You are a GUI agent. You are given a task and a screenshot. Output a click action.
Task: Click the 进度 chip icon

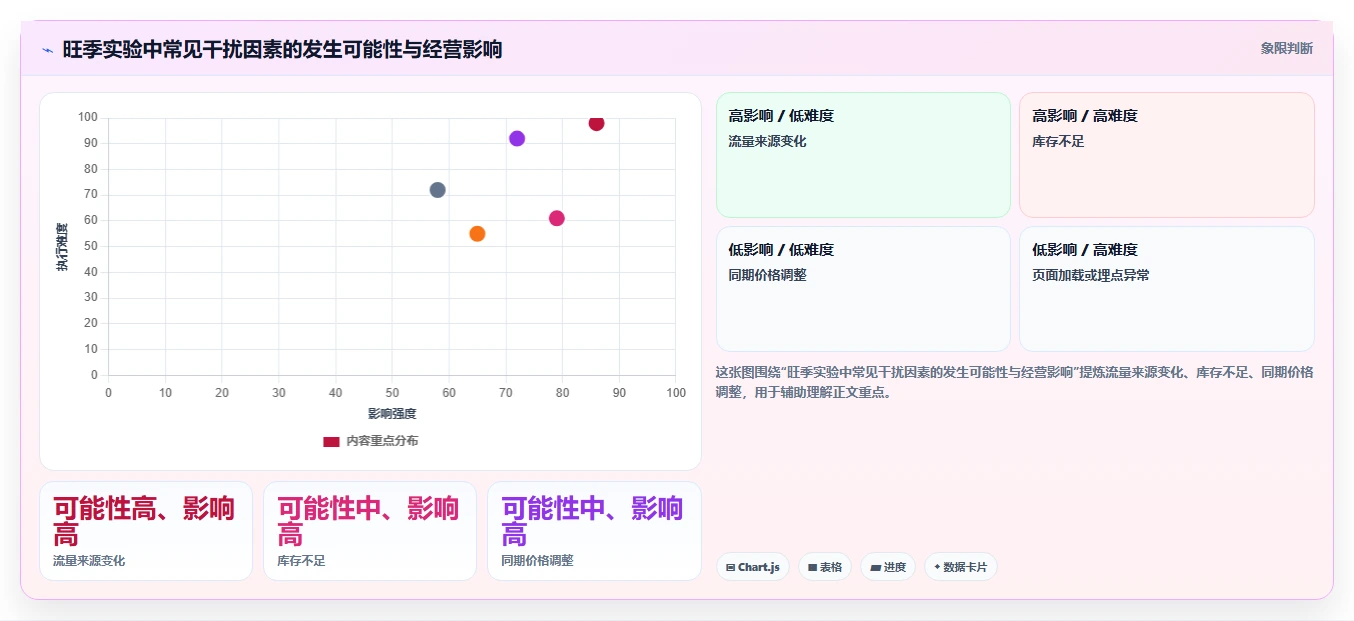[876, 567]
